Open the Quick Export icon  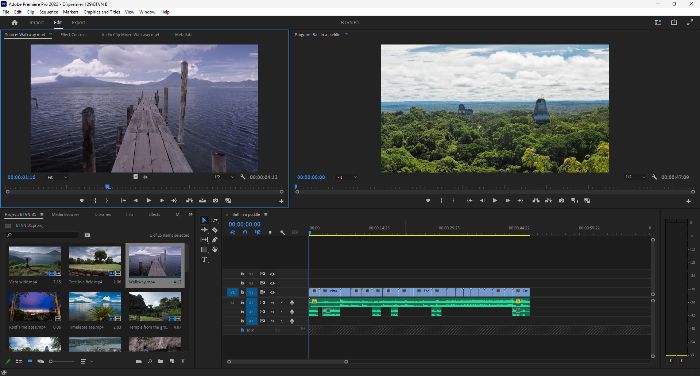click(x=674, y=22)
